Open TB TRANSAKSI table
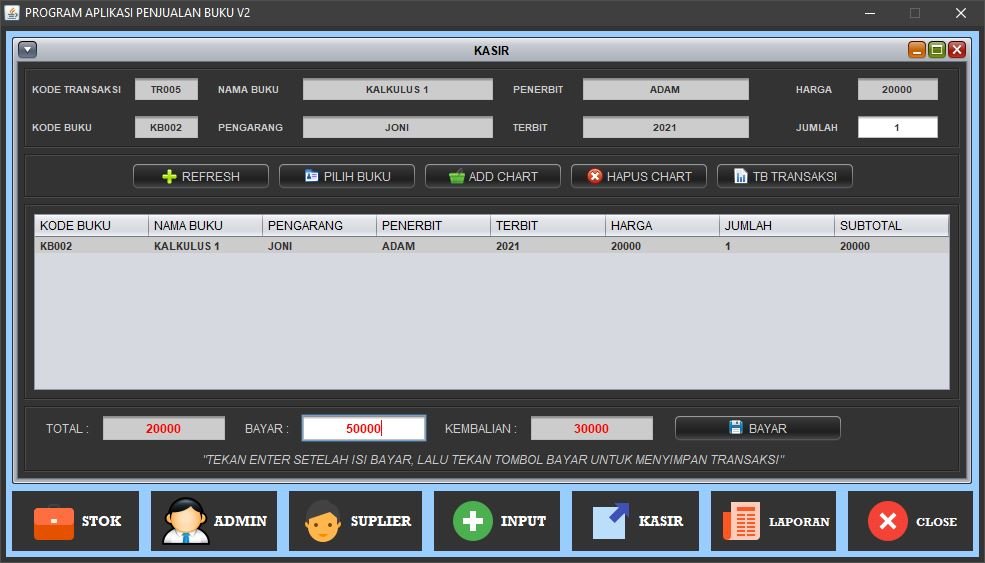The image size is (985, 563). pos(785,176)
